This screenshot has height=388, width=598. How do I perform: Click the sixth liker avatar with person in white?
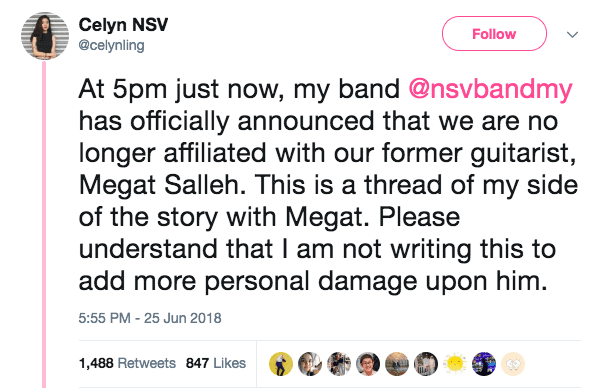(426, 364)
